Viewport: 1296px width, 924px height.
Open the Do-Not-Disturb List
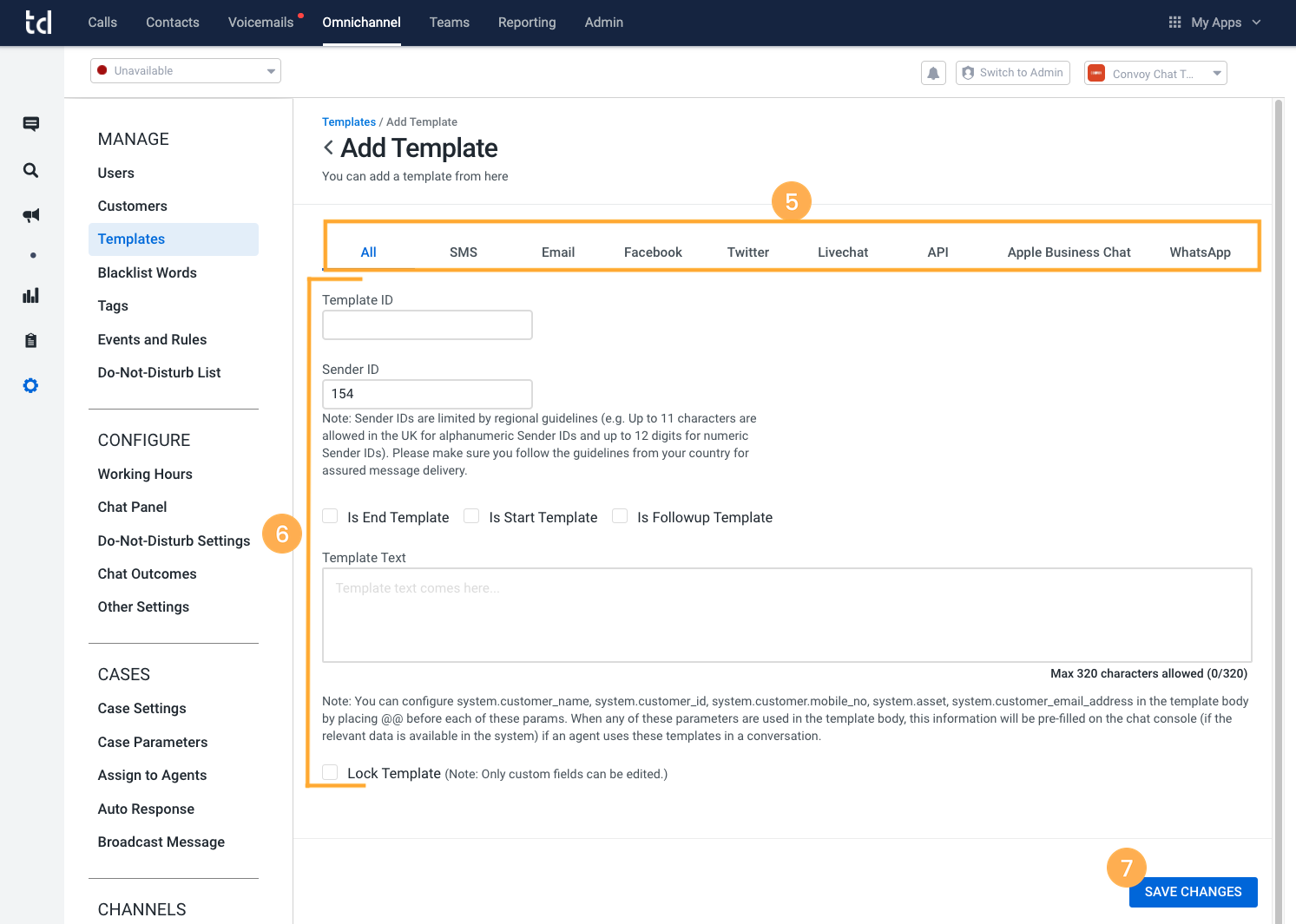click(160, 372)
